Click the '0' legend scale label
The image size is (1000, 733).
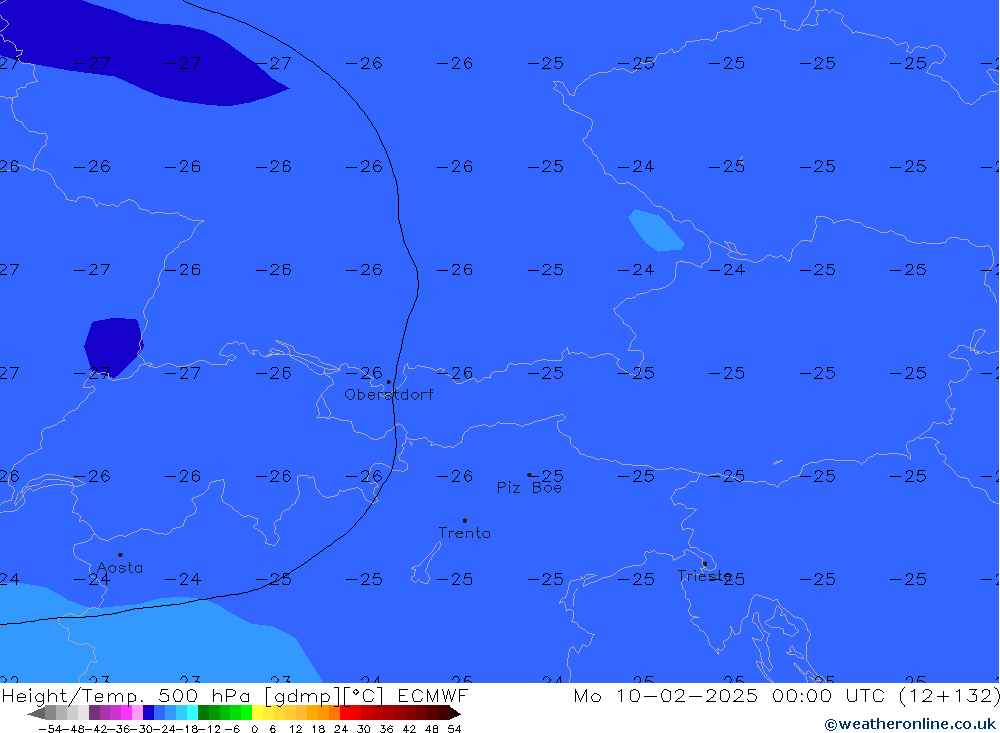tap(254, 729)
